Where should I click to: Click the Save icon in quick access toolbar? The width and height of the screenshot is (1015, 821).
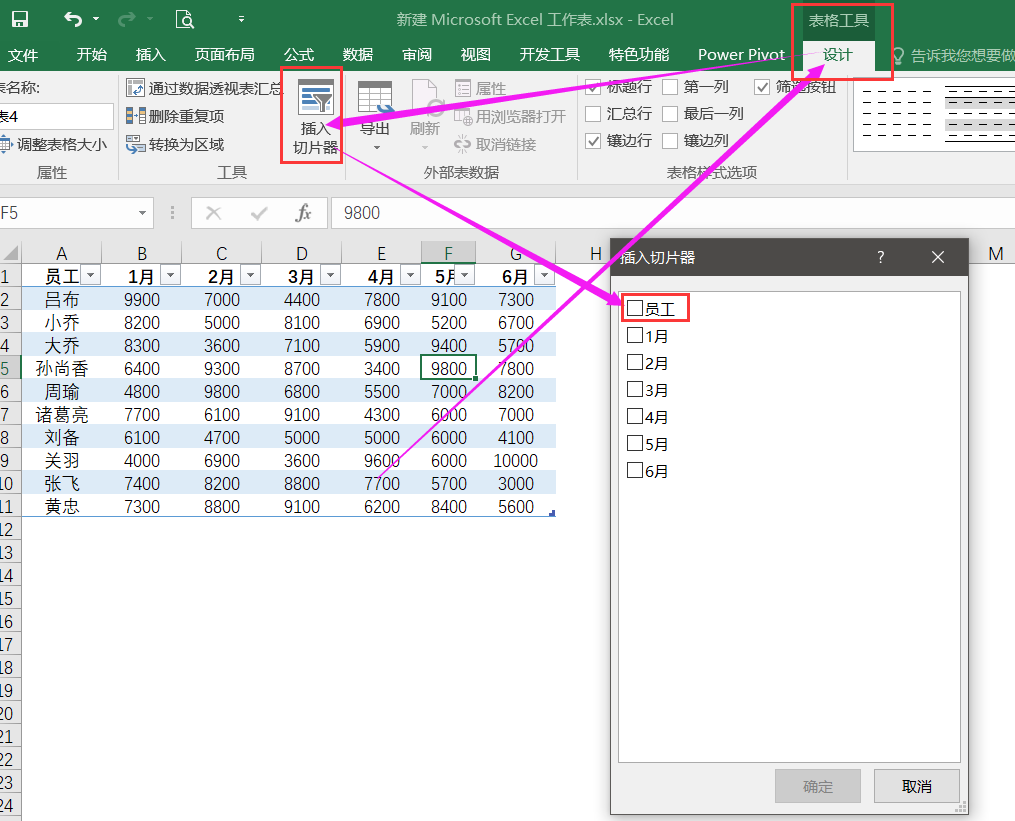click(x=20, y=19)
